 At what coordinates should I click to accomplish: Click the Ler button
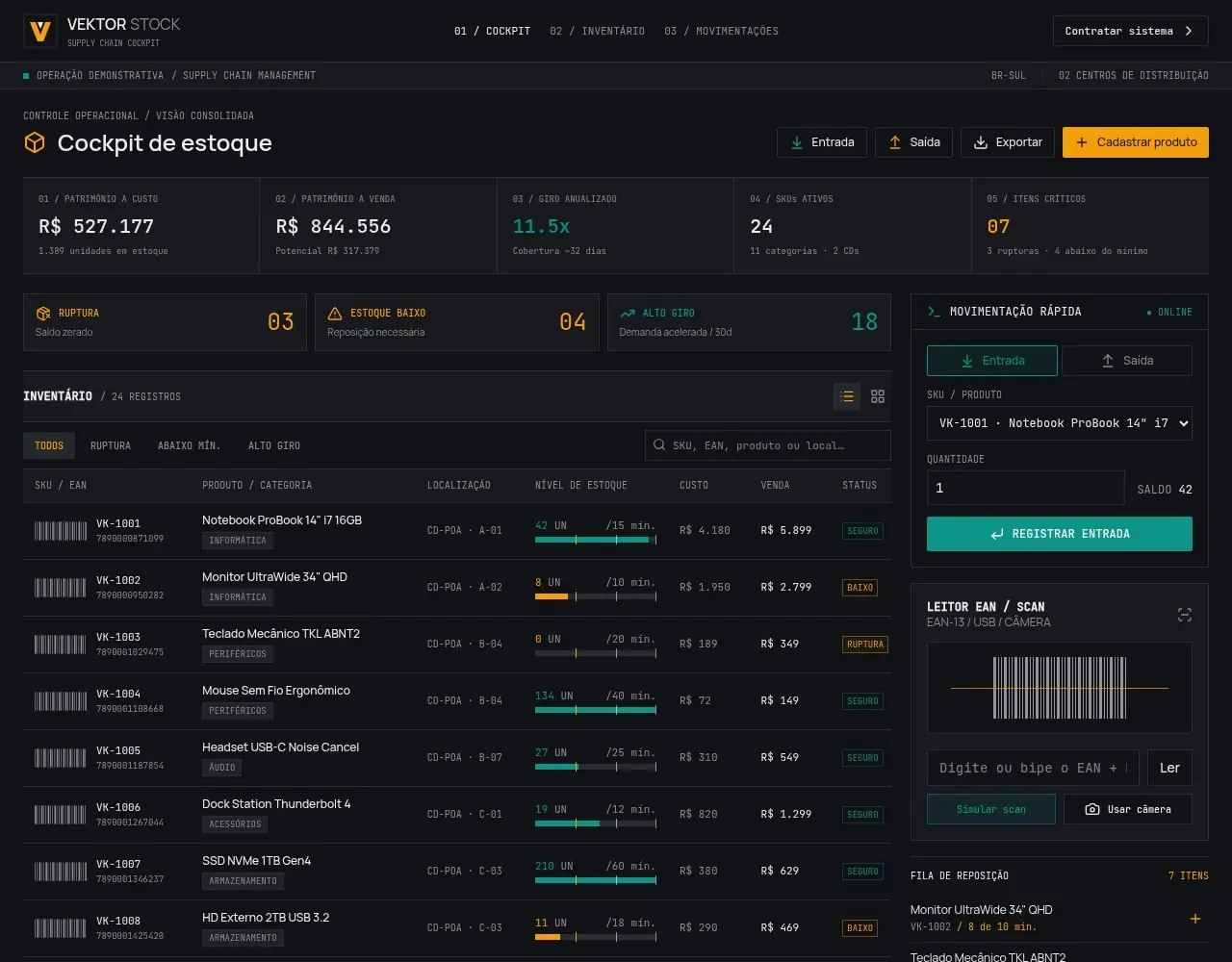point(1169,768)
